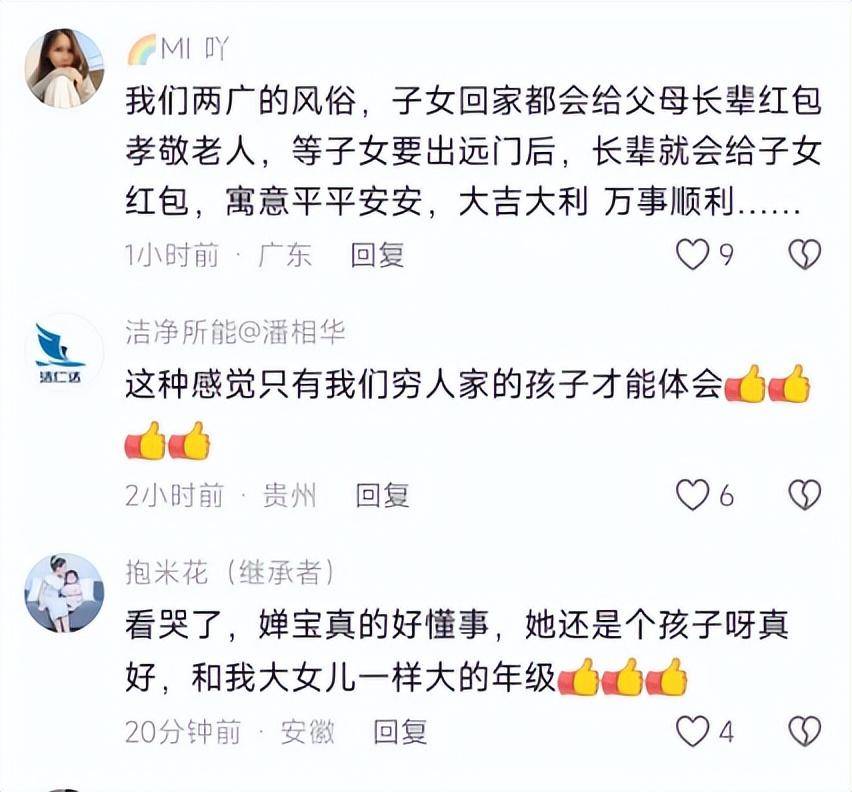Image resolution: width=852 pixels, height=792 pixels.
Task: Tap the 1小时前 · 广东 timestamp
Action: [x=218, y=255]
